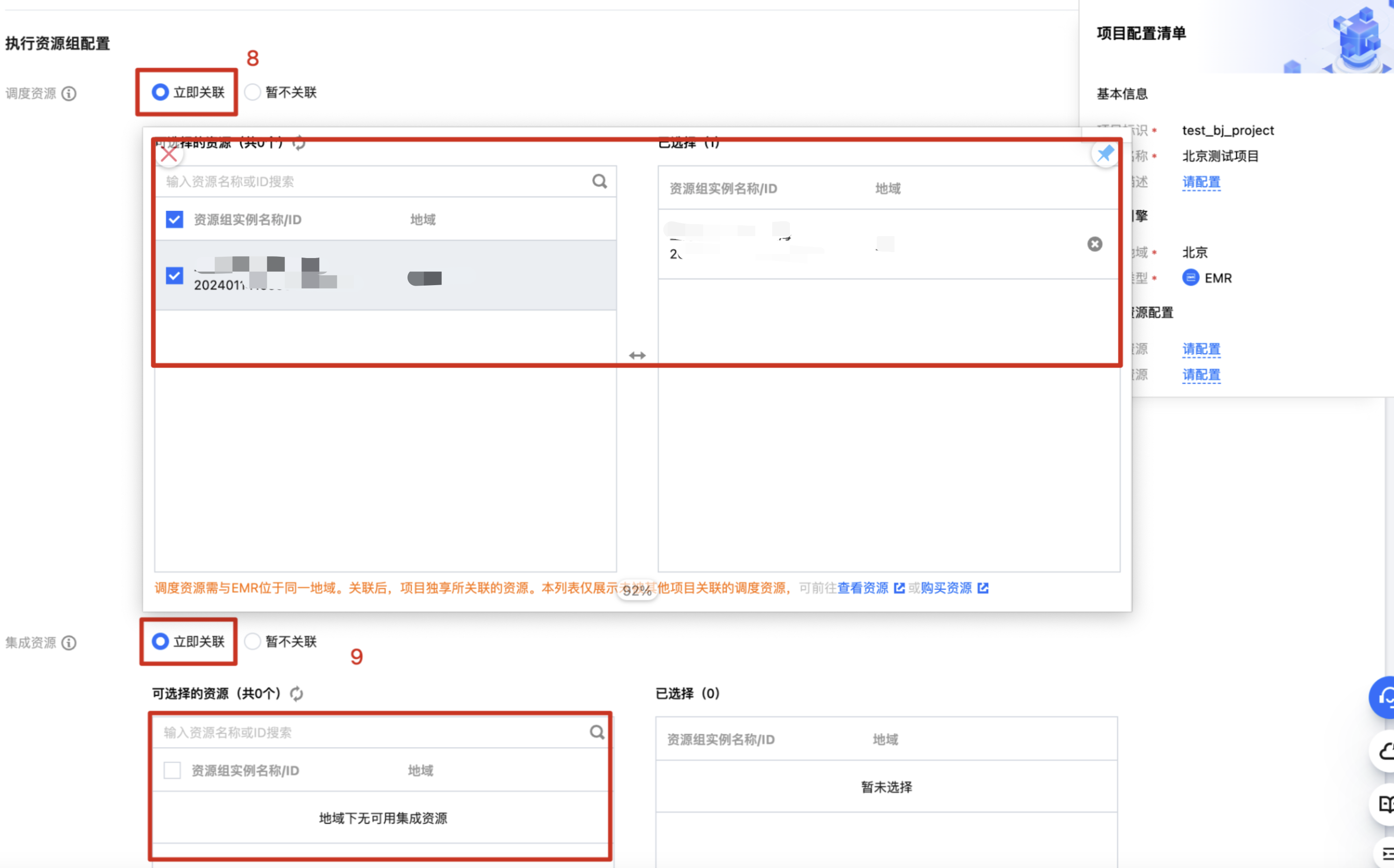Click the red X close icon on overlay

click(169, 154)
